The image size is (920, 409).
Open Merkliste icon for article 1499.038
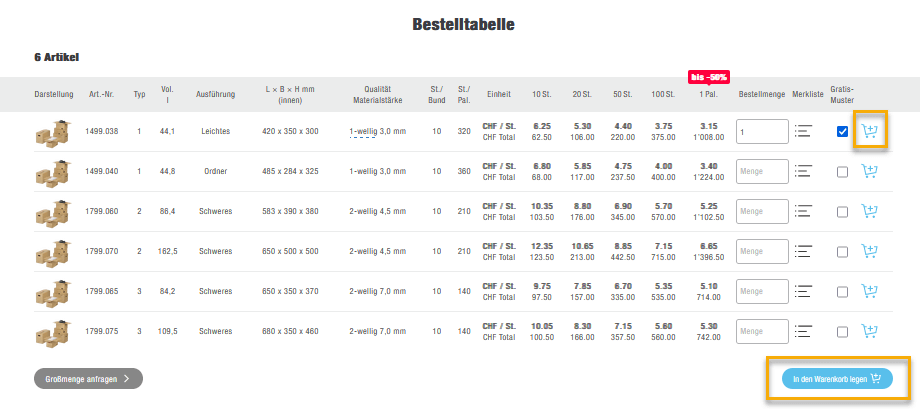tap(804, 131)
